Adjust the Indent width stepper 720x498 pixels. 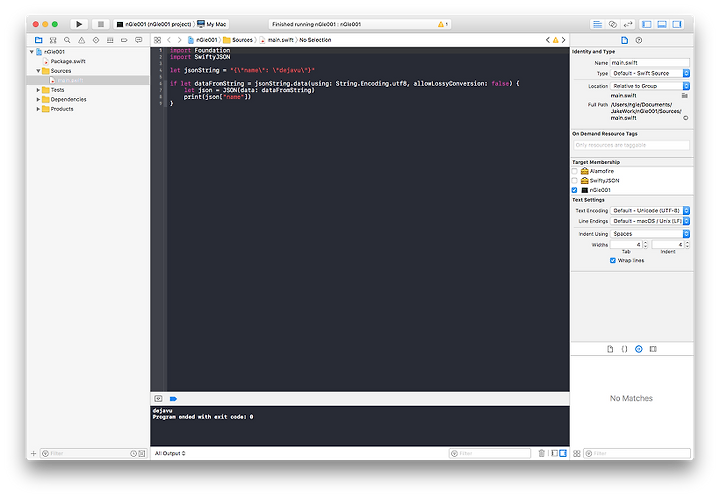pyautogui.click(x=687, y=245)
